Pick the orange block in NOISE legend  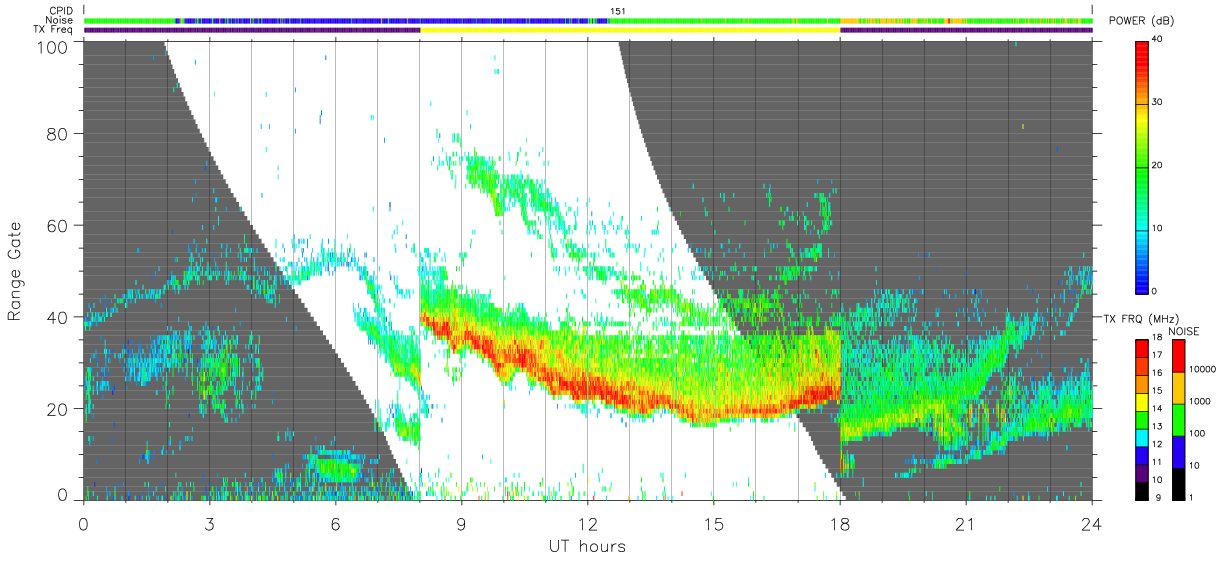1177,387
